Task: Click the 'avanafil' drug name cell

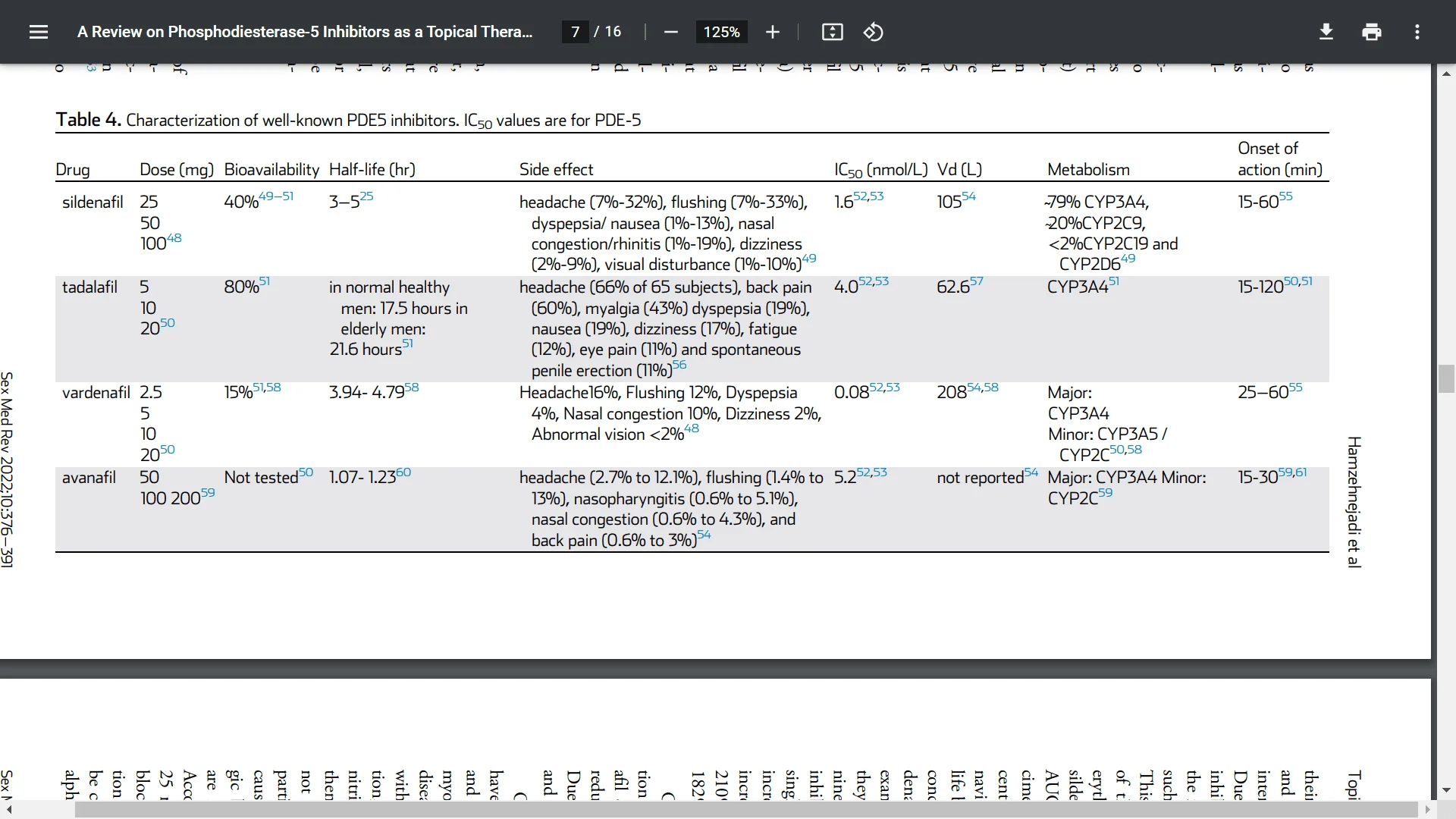Action: click(x=89, y=478)
